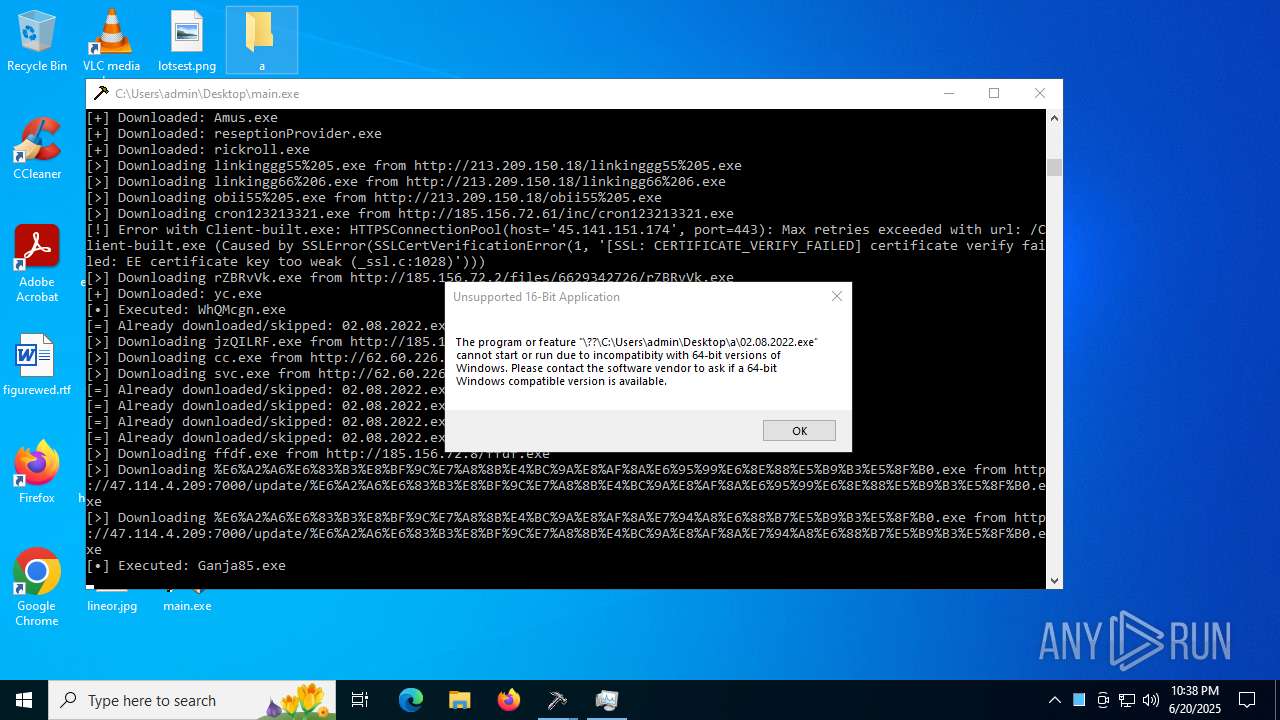The image size is (1280, 720).
Task: Close the main.exe console window
Action: [1040, 93]
